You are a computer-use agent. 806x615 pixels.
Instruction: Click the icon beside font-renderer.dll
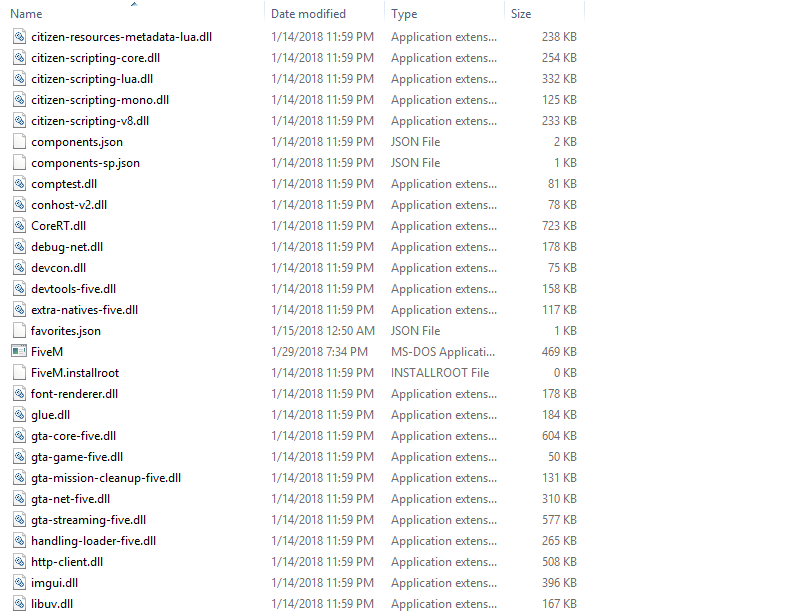pyautogui.click(x=19, y=393)
